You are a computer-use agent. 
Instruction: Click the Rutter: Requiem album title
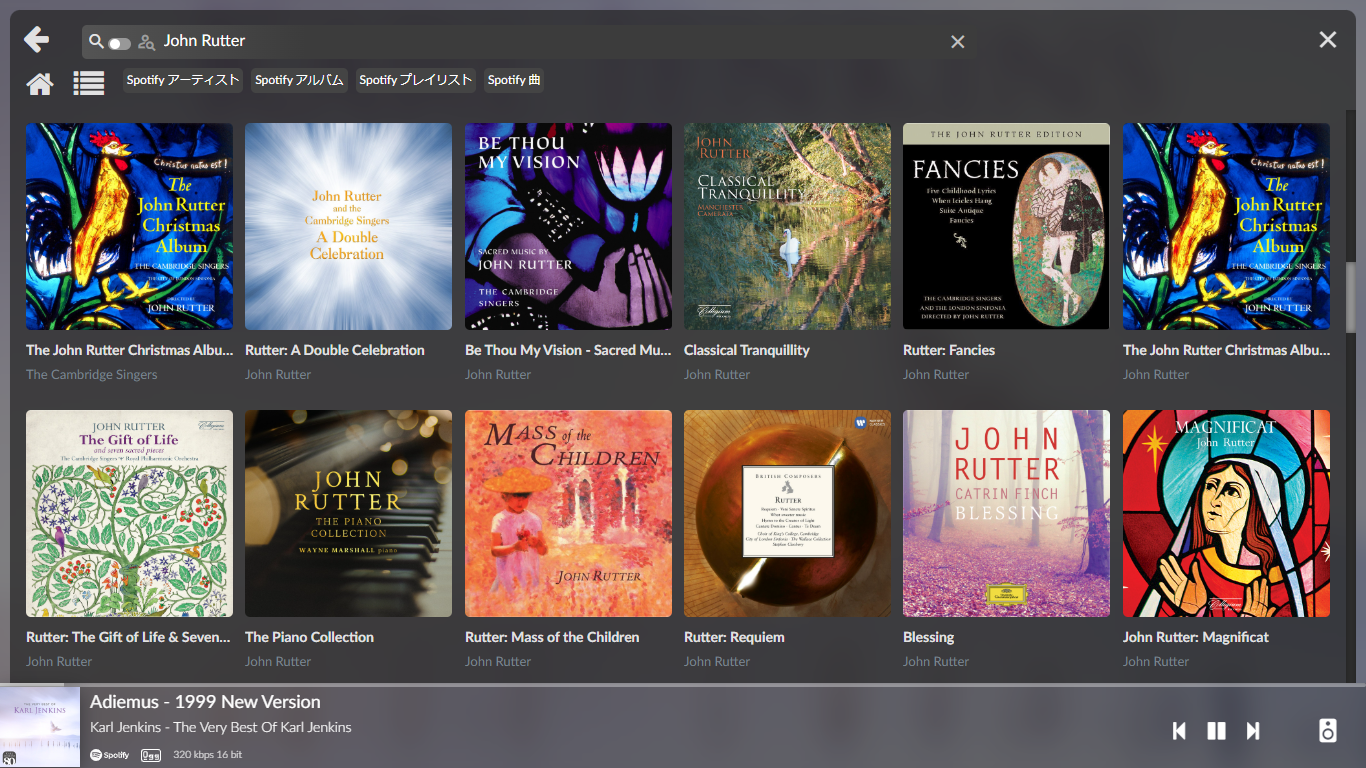pyautogui.click(x=734, y=637)
